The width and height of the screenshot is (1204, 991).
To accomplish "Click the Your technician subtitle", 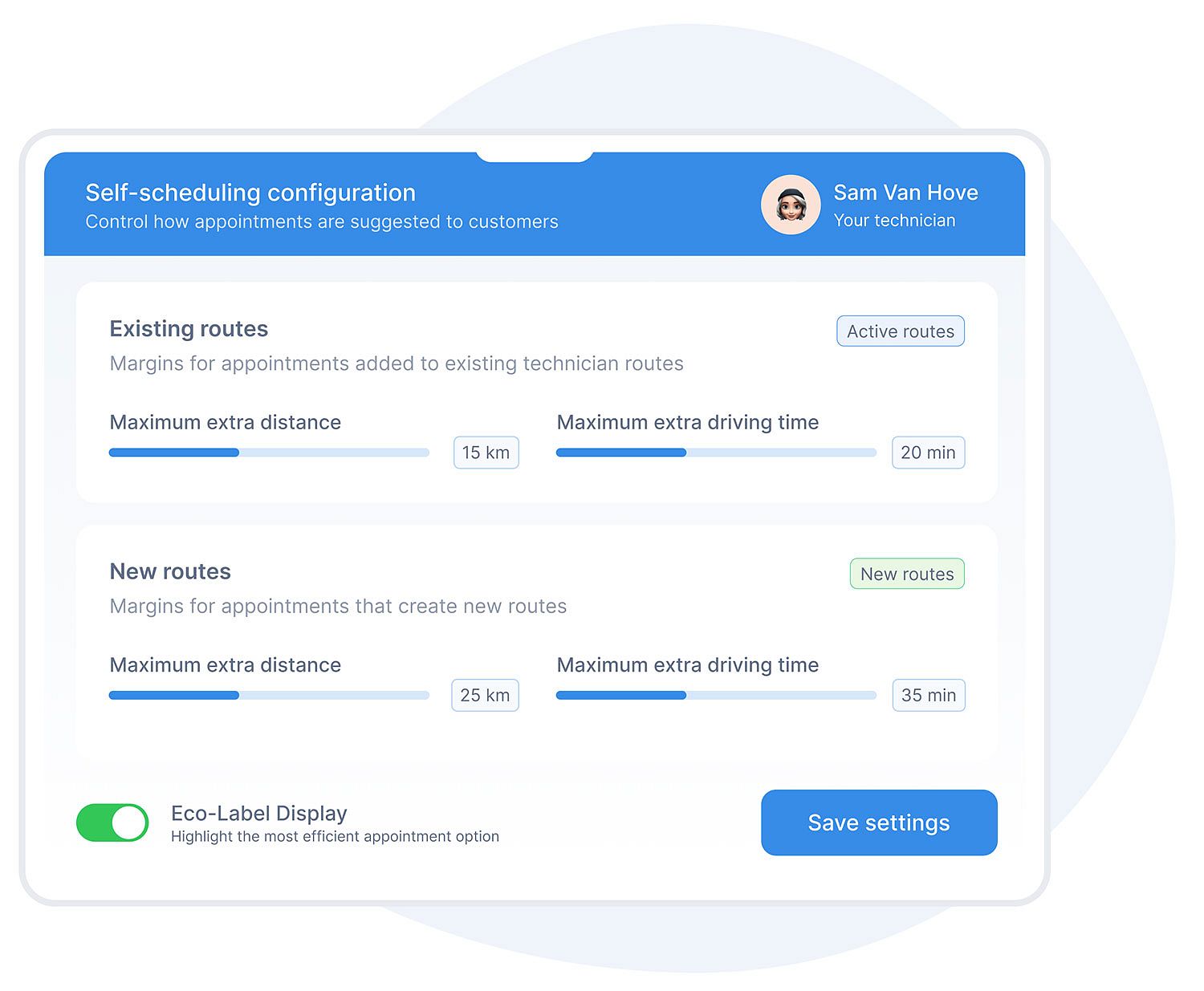I will pyautogui.click(x=894, y=221).
